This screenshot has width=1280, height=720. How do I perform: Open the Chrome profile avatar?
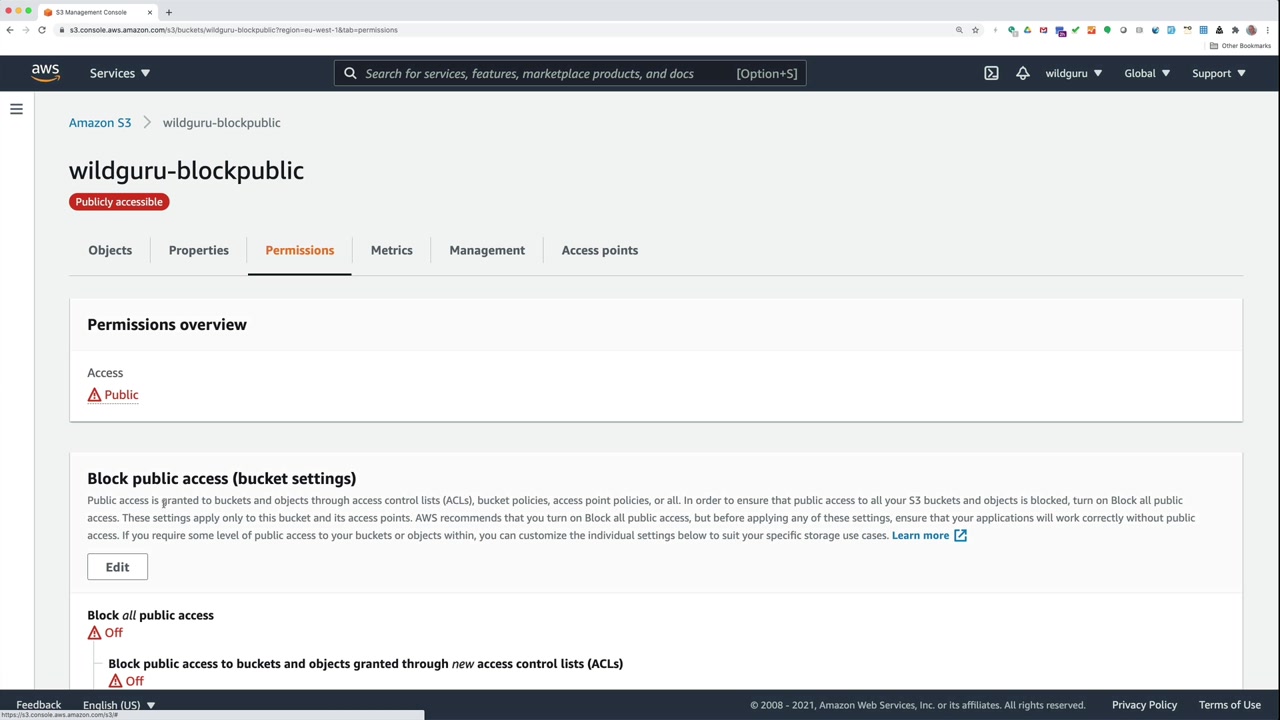coord(1251,30)
